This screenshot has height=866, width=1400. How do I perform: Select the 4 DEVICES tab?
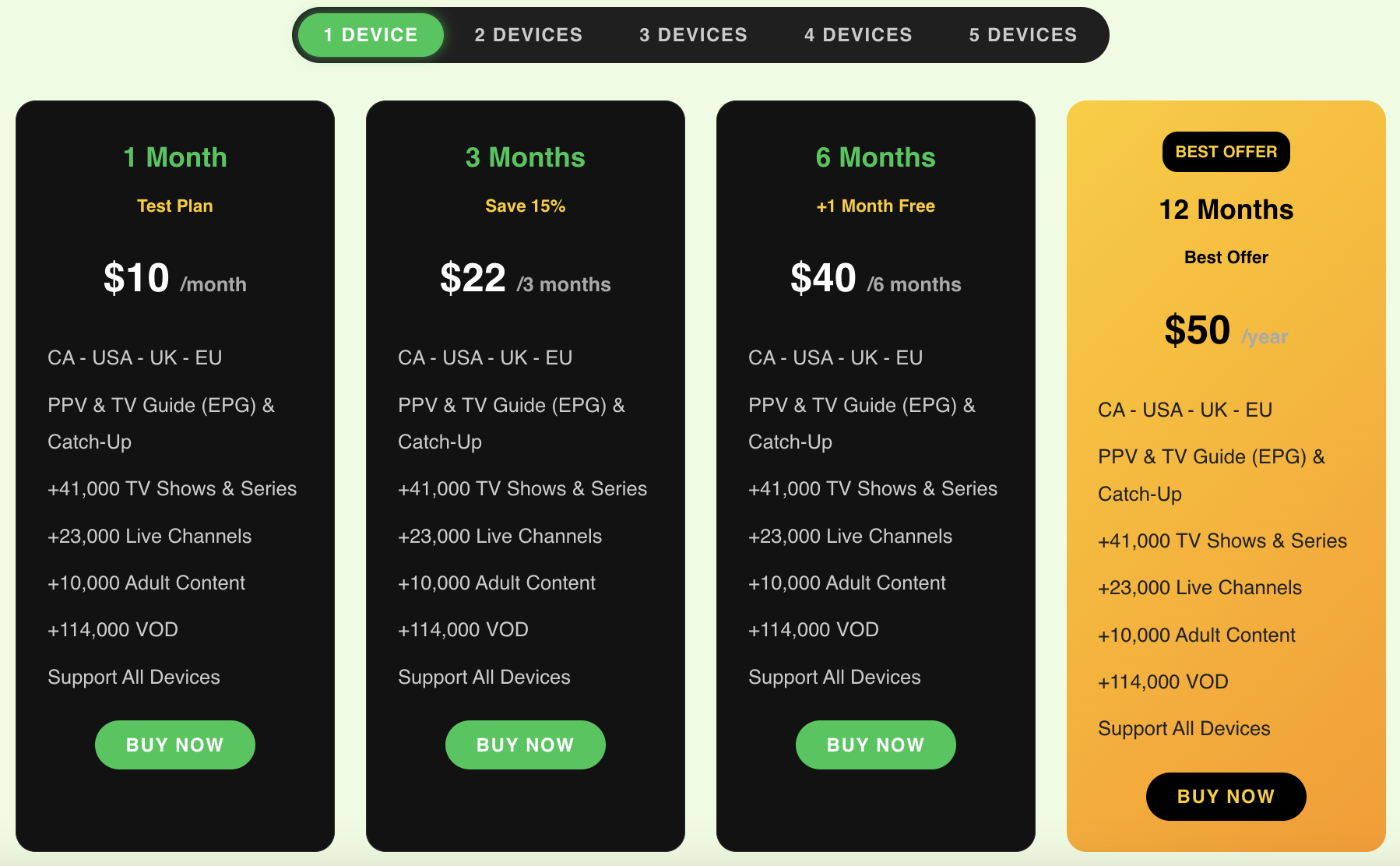(x=858, y=34)
